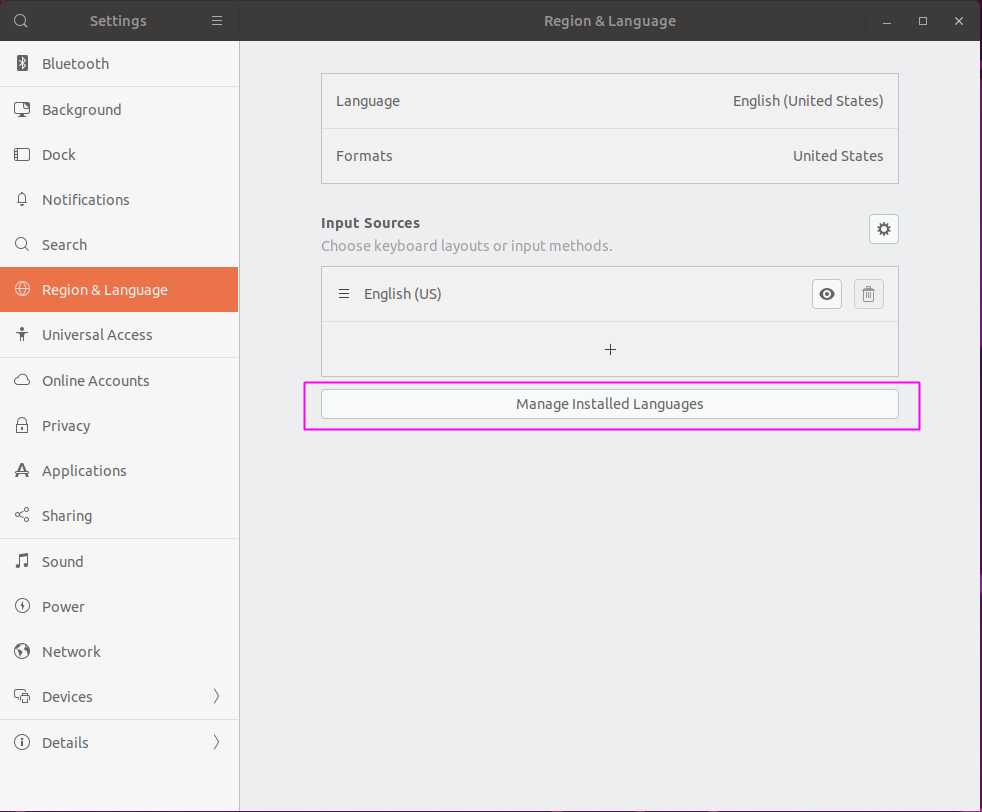Viewport: 982px width, 812px height.
Task: Click the English (United States) value
Action: (x=808, y=101)
